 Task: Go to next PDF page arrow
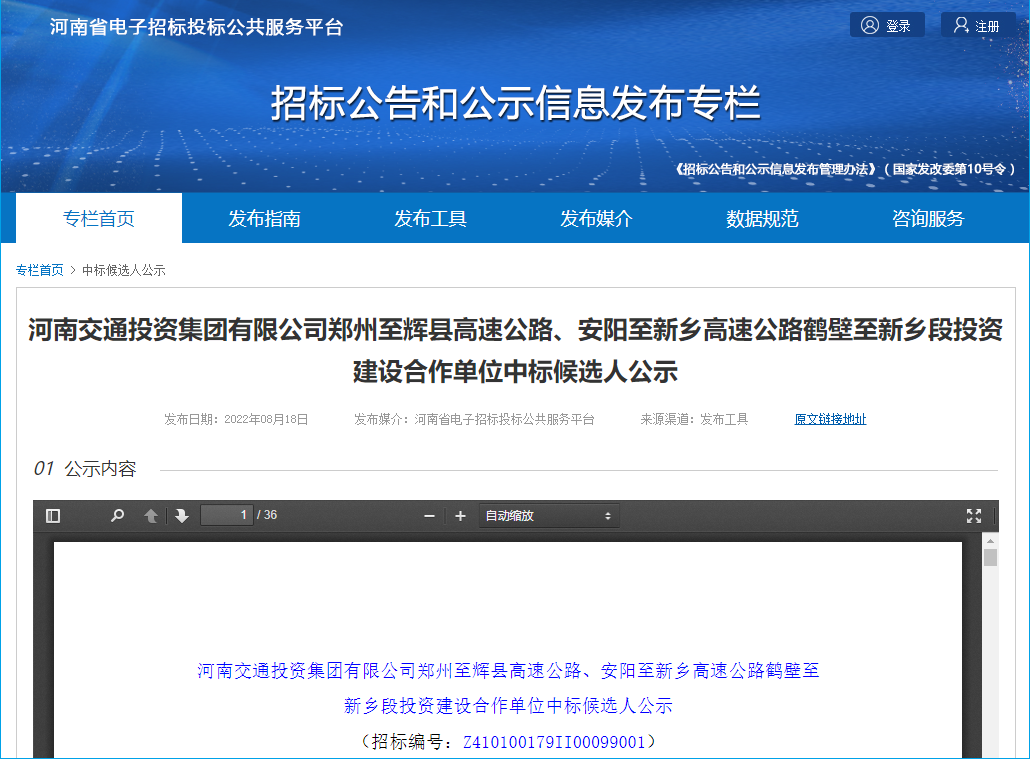181,516
